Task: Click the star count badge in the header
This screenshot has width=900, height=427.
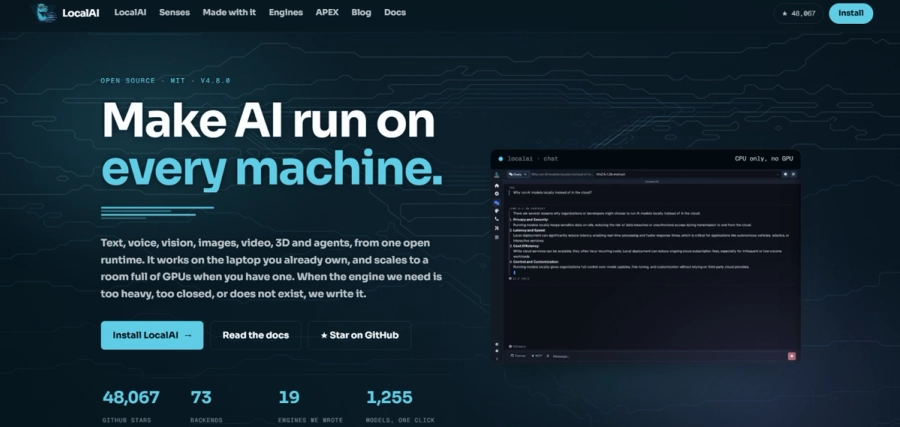Action: (798, 13)
